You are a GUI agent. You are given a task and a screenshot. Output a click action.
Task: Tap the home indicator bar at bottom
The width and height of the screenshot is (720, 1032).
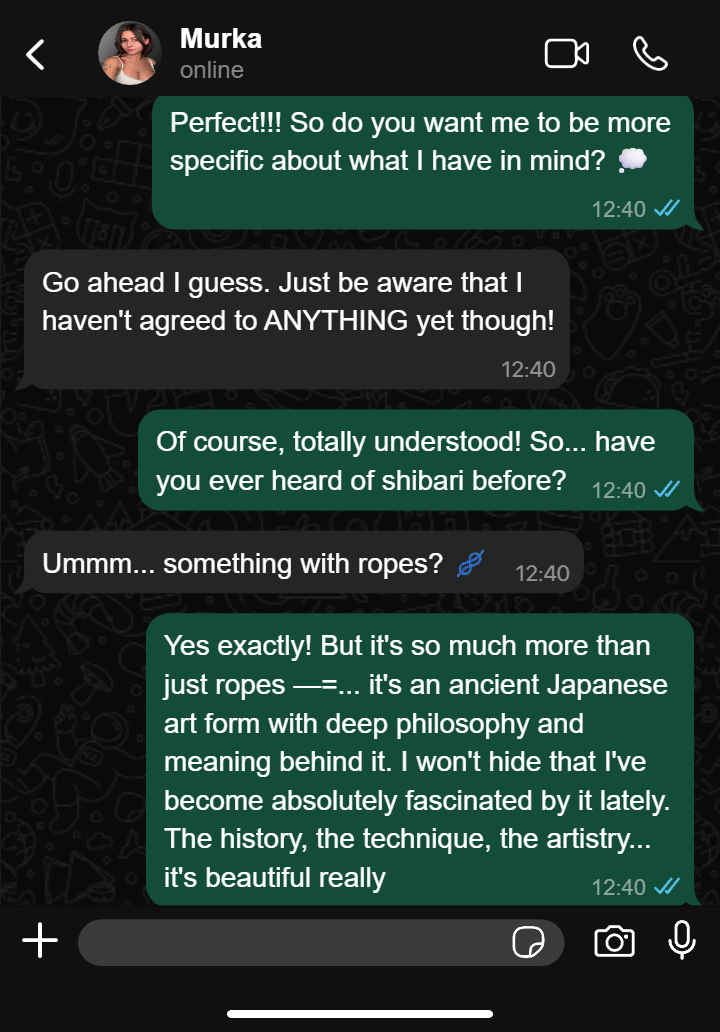tap(360, 1014)
